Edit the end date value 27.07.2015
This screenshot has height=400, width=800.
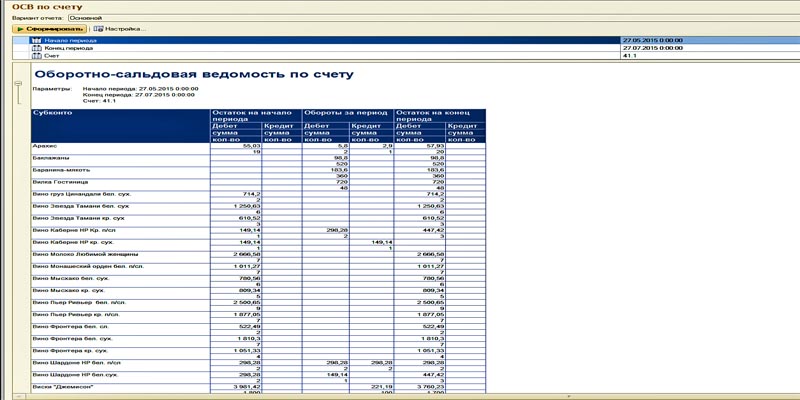point(650,48)
